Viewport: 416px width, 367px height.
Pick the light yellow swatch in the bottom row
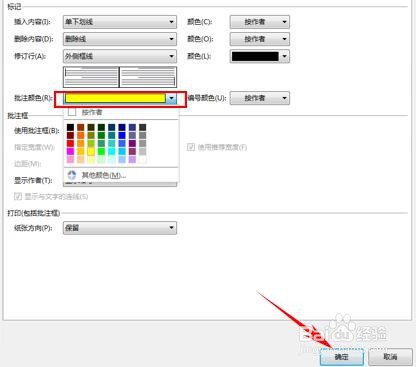[91, 159]
